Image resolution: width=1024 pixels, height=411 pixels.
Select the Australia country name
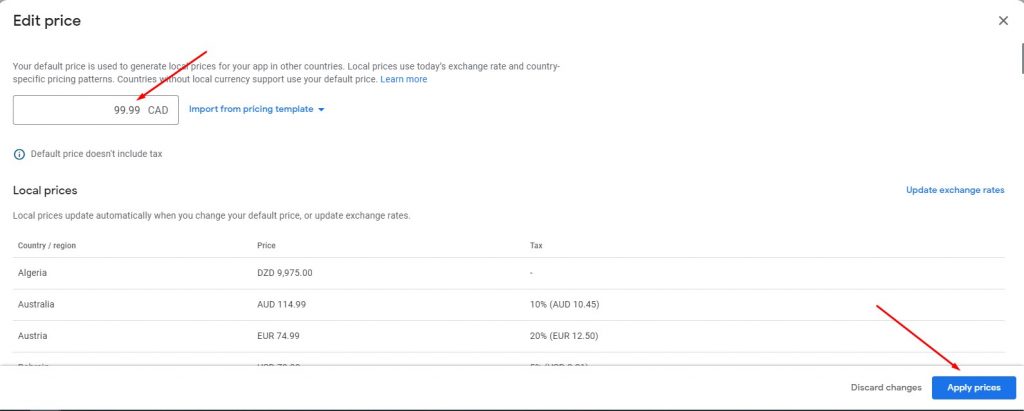click(36, 304)
